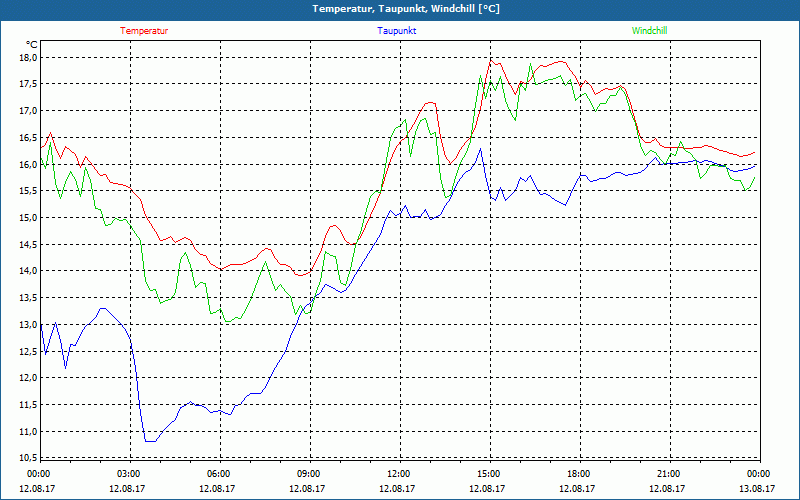Click the 12.08.17 date under 12:00
This screenshot has width=800, height=500.
pyautogui.click(x=397, y=488)
